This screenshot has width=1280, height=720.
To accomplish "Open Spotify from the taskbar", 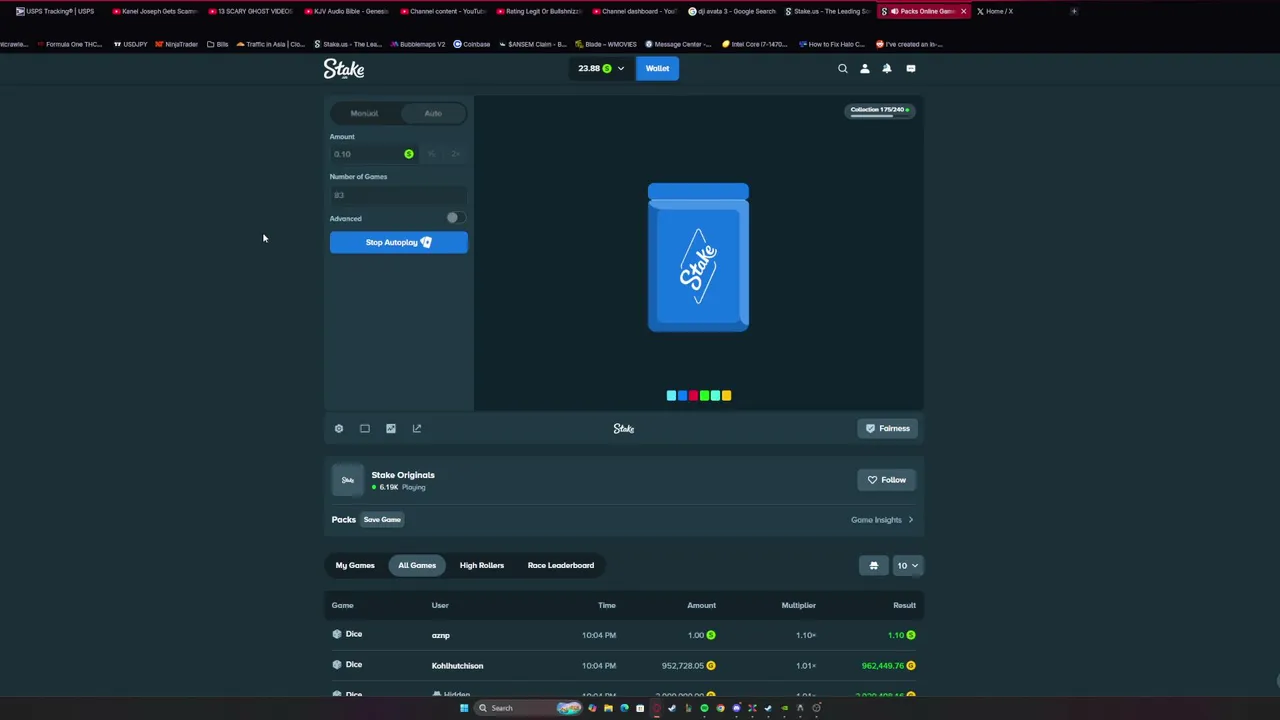I will click(x=704, y=708).
